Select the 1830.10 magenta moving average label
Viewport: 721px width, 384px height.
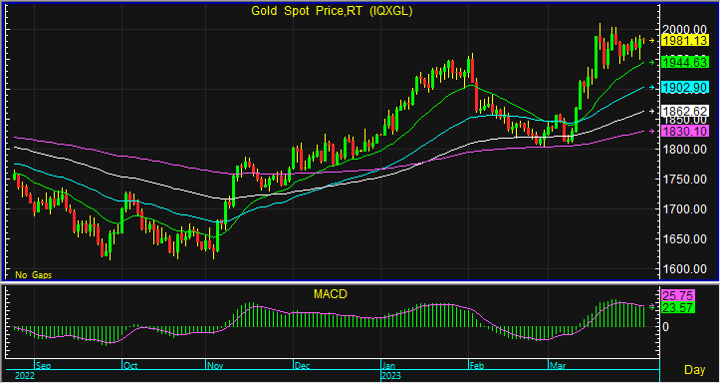(685, 132)
